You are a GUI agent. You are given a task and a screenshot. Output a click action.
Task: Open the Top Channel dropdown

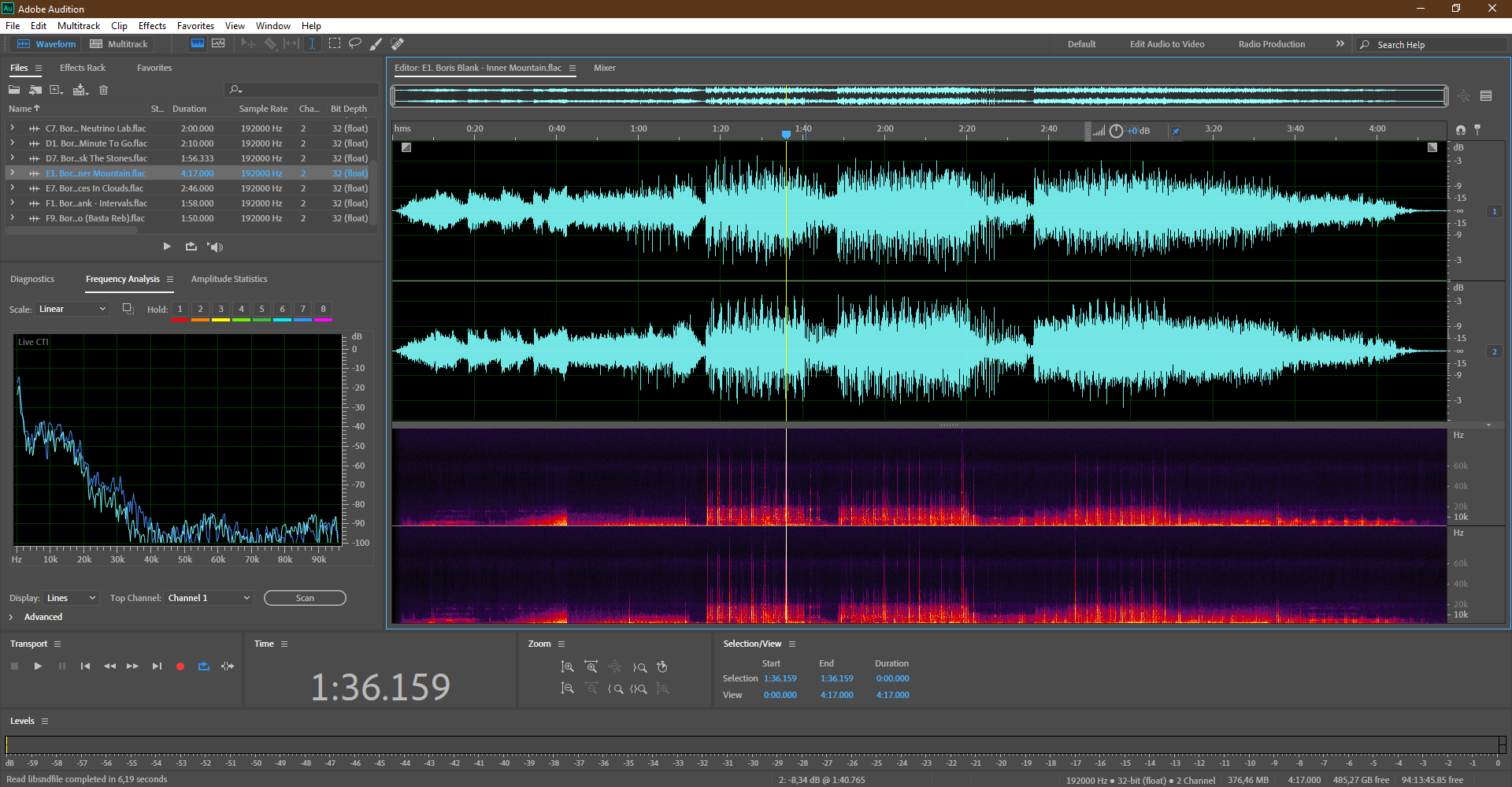click(x=209, y=598)
